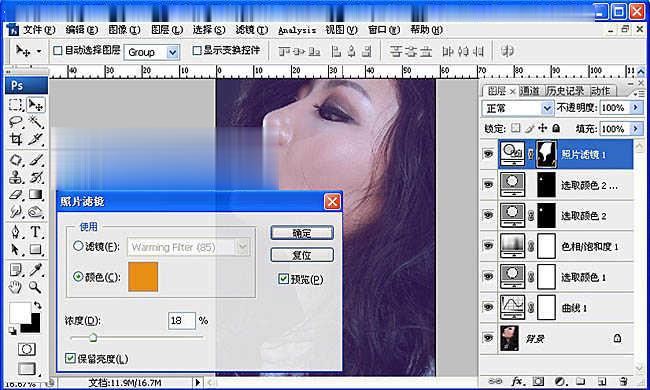The width and height of the screenshot is (650, 390).
Task: Click the 确定 button in dialog
Action: point(302,233)
